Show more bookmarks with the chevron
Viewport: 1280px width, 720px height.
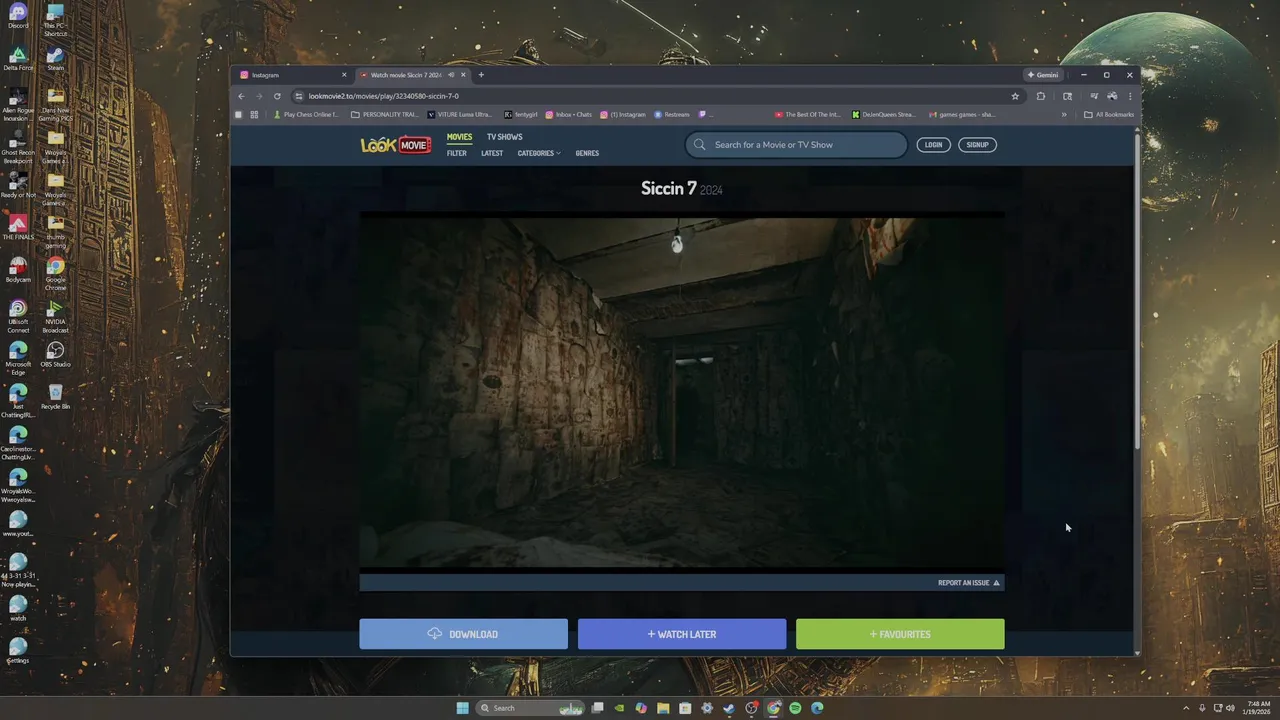[1064, 114]
